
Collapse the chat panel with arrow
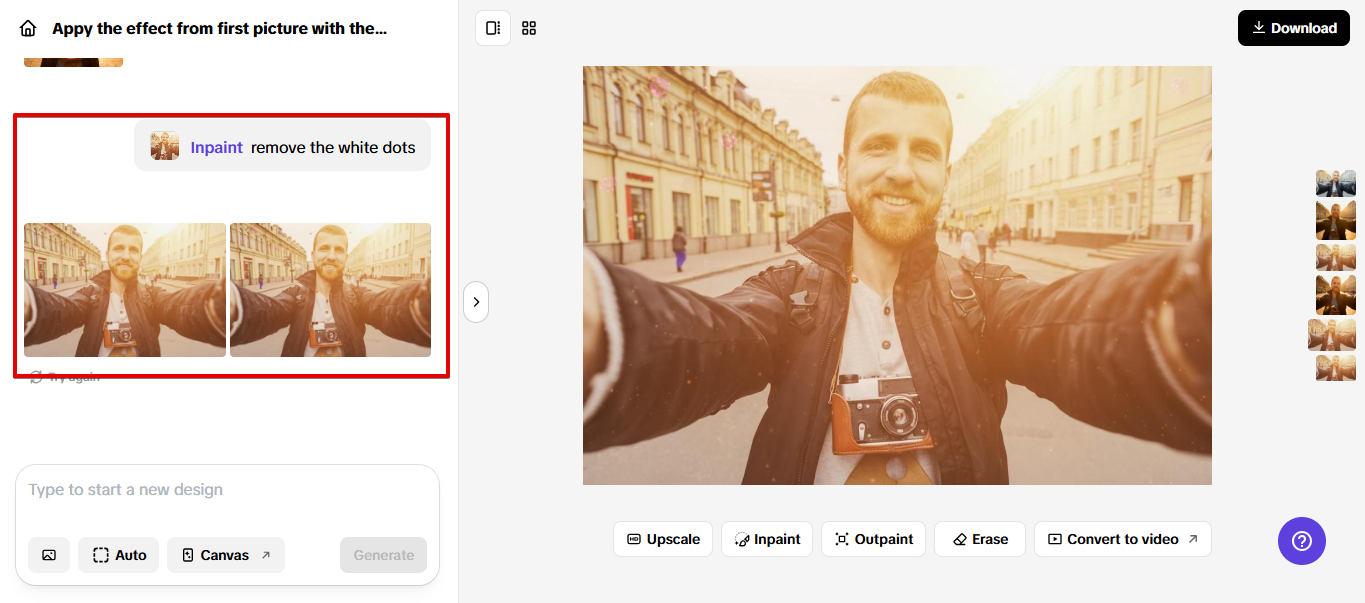(x=476, y=302)
